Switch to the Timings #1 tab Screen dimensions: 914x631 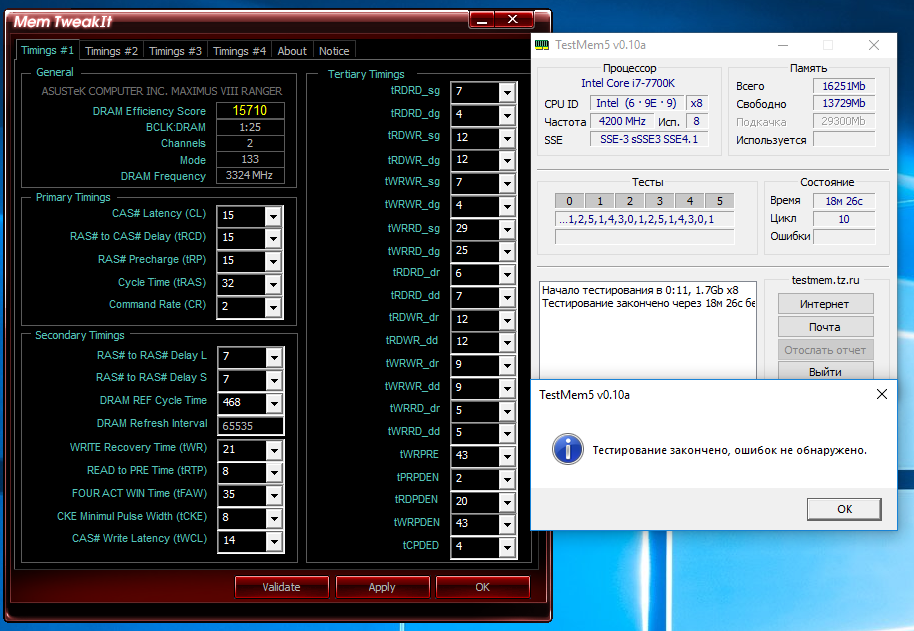47,51
